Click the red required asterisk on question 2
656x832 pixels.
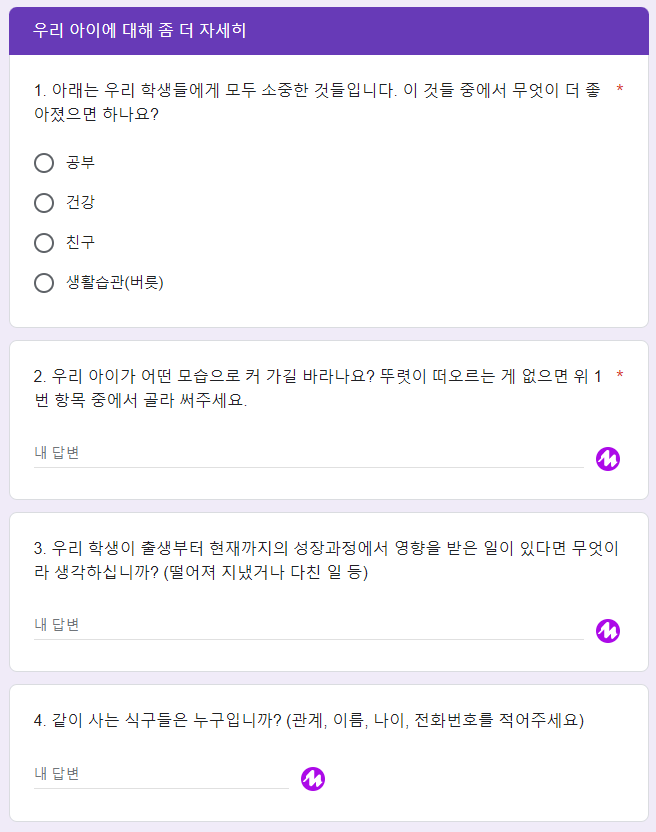pos(619,375)
